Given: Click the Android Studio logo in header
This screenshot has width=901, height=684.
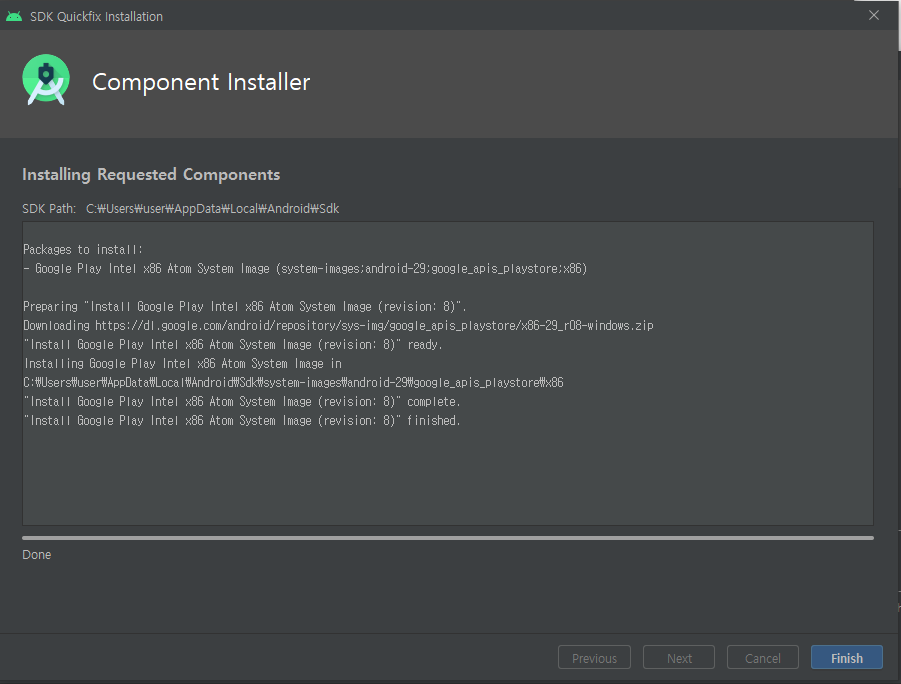Looking at the screenshot, I should [46, 80].
